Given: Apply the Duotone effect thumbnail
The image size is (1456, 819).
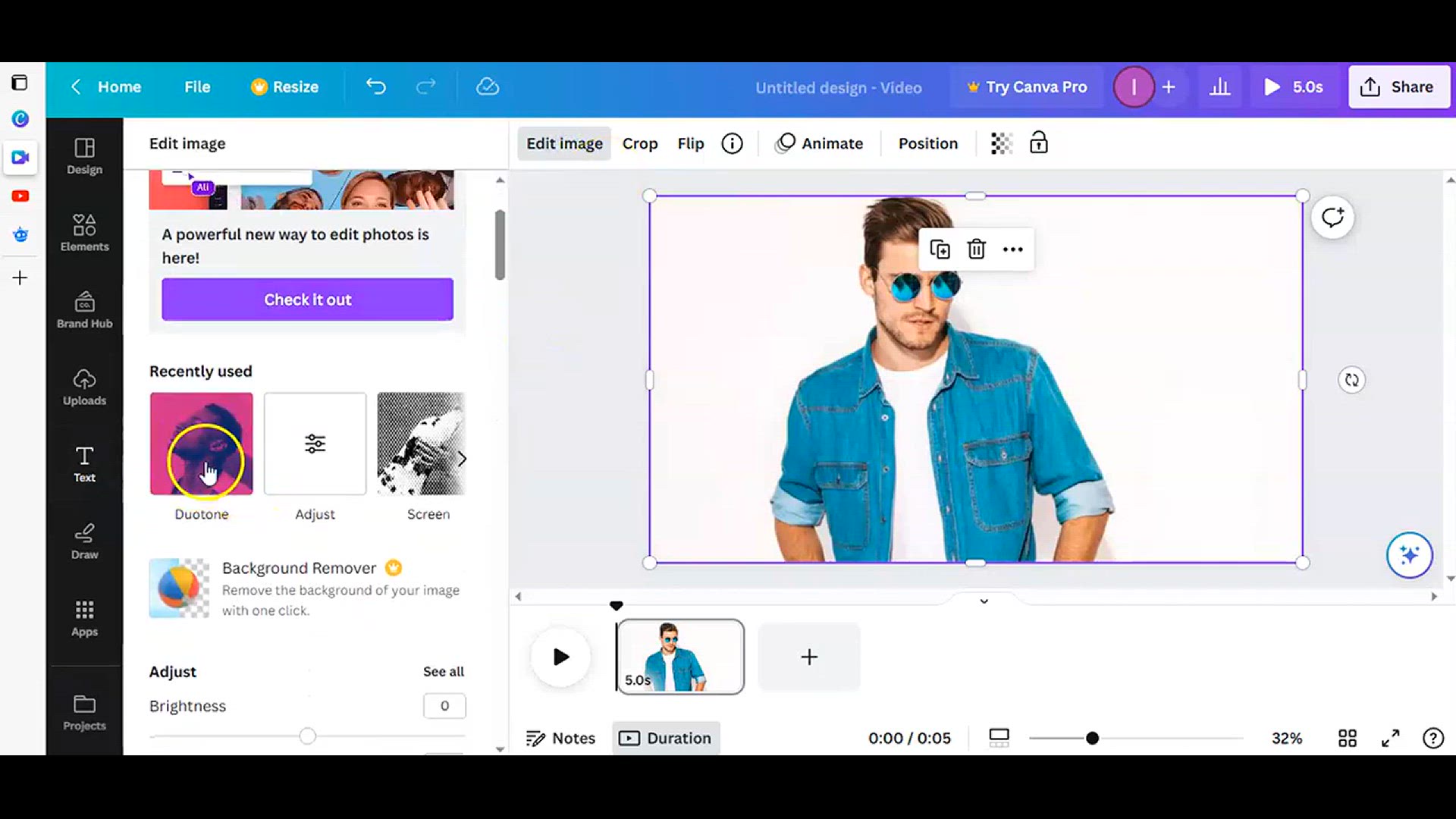Looking at the screenshot, I should 201,444.
